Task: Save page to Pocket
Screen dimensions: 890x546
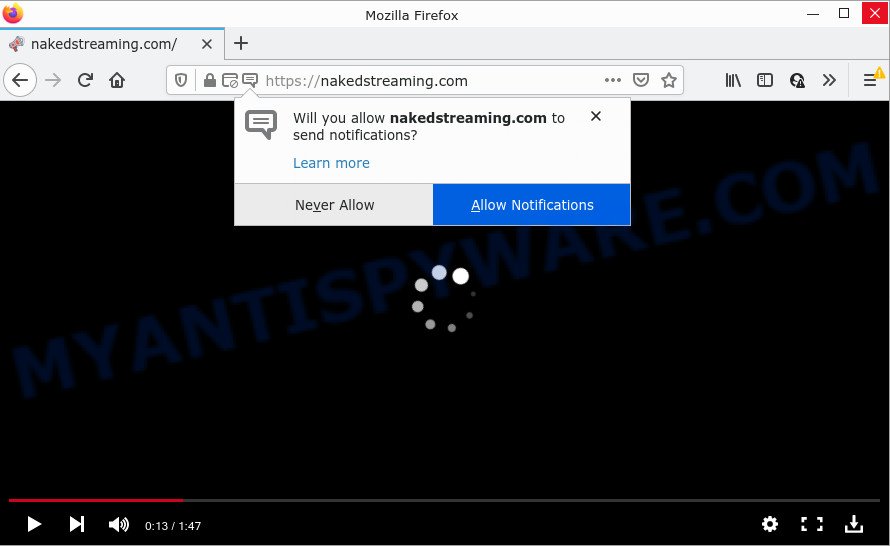Action: (641, 80)
